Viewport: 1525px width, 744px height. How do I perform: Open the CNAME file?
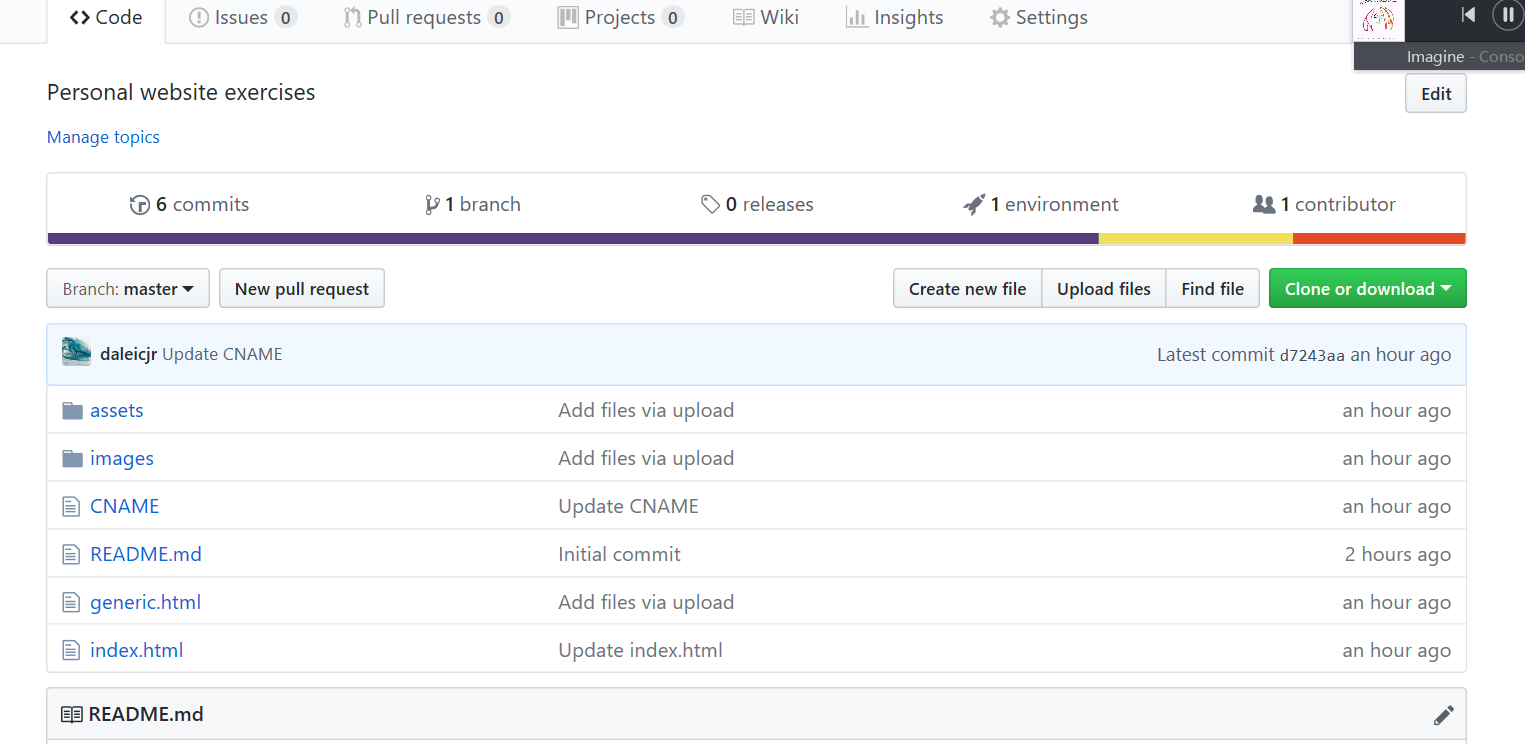coord(125,506)
